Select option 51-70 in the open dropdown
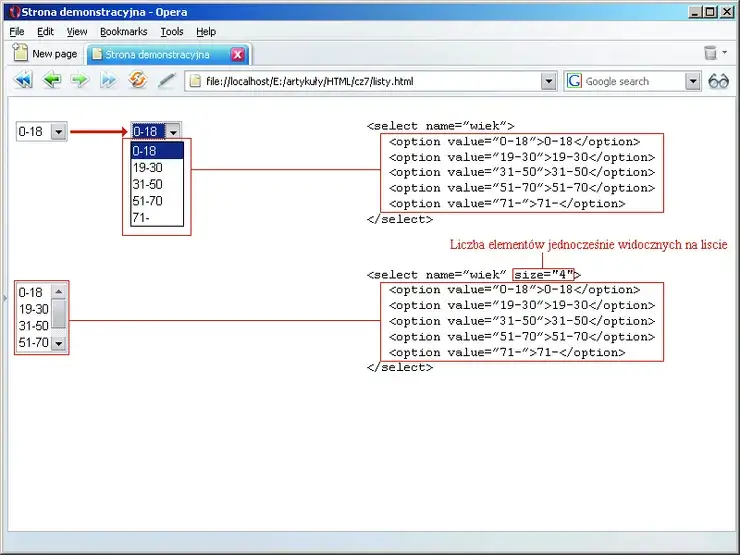Screen dimensions: 740x555 coord(157,201)
